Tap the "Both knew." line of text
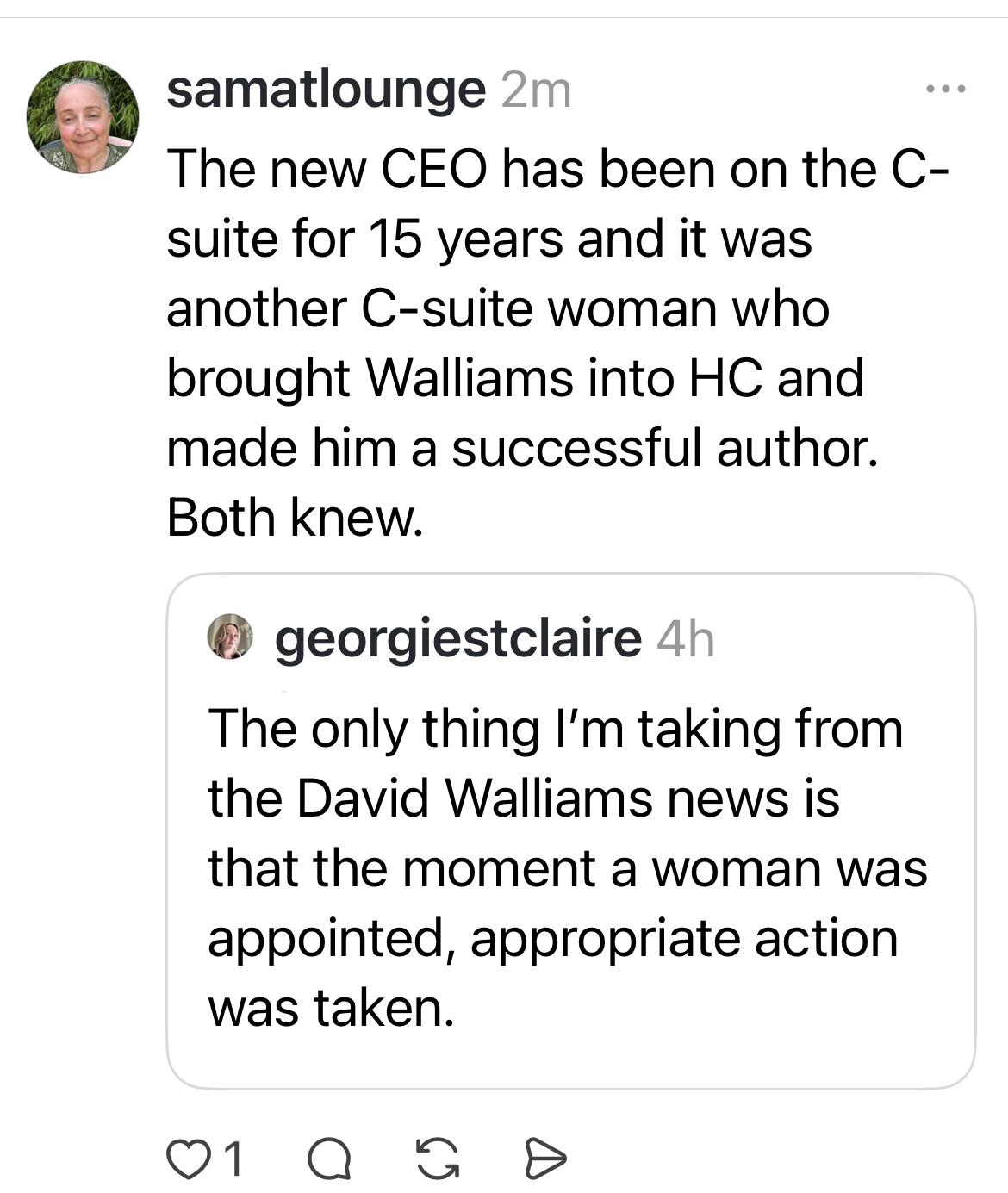This screenshot has height=1193, width=1008. pos(295,518)
